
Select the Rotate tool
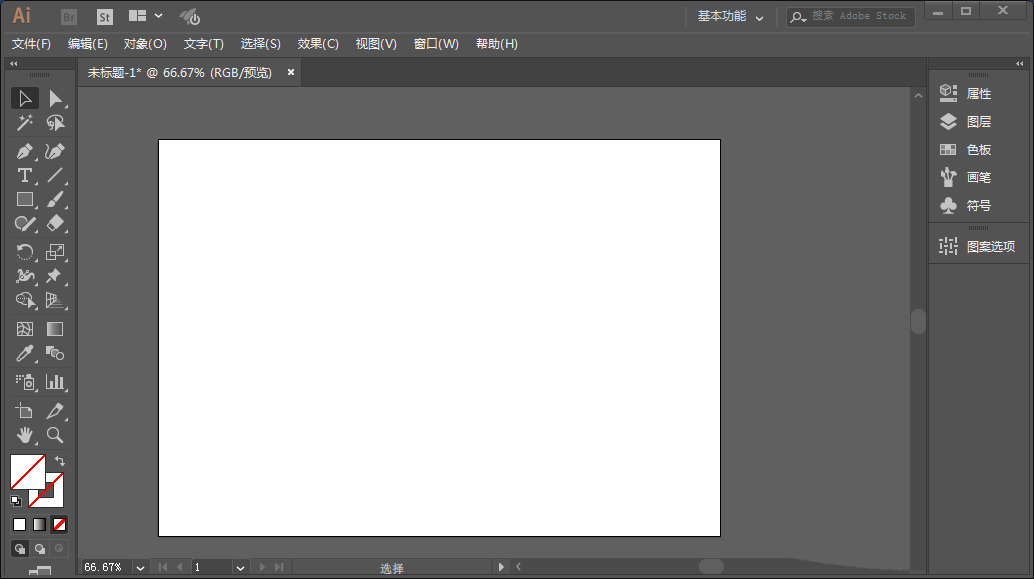(25, 252)
